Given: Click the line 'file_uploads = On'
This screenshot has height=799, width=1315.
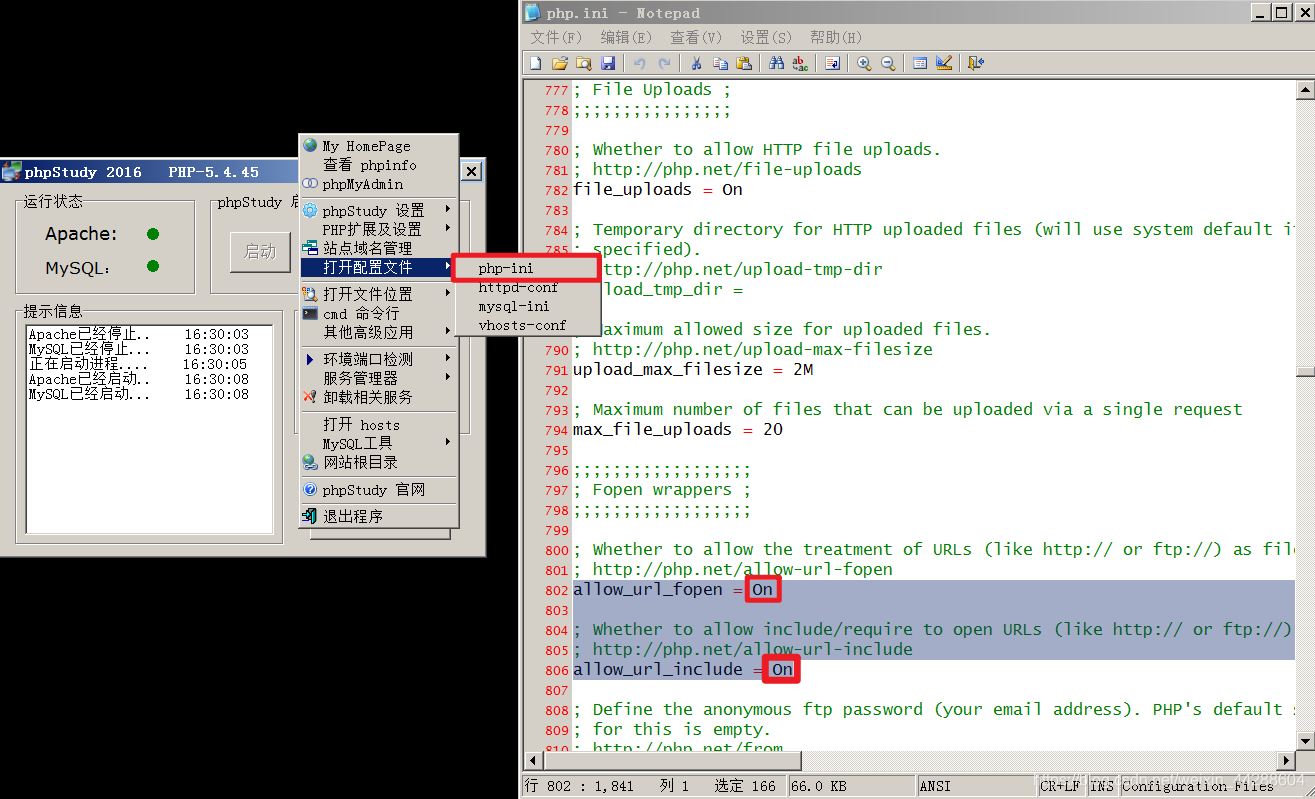Looking at the screenshot, I should click(657, 190).
